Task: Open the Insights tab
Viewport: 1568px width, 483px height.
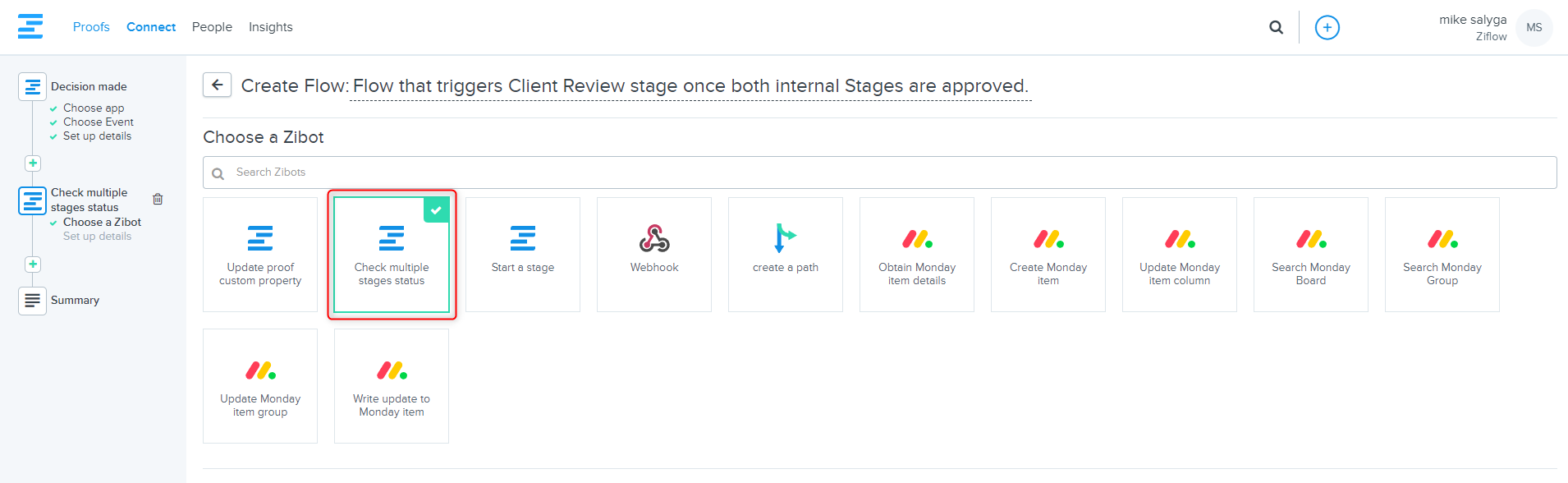Action: pyautogui.click(x=271, y=27)
